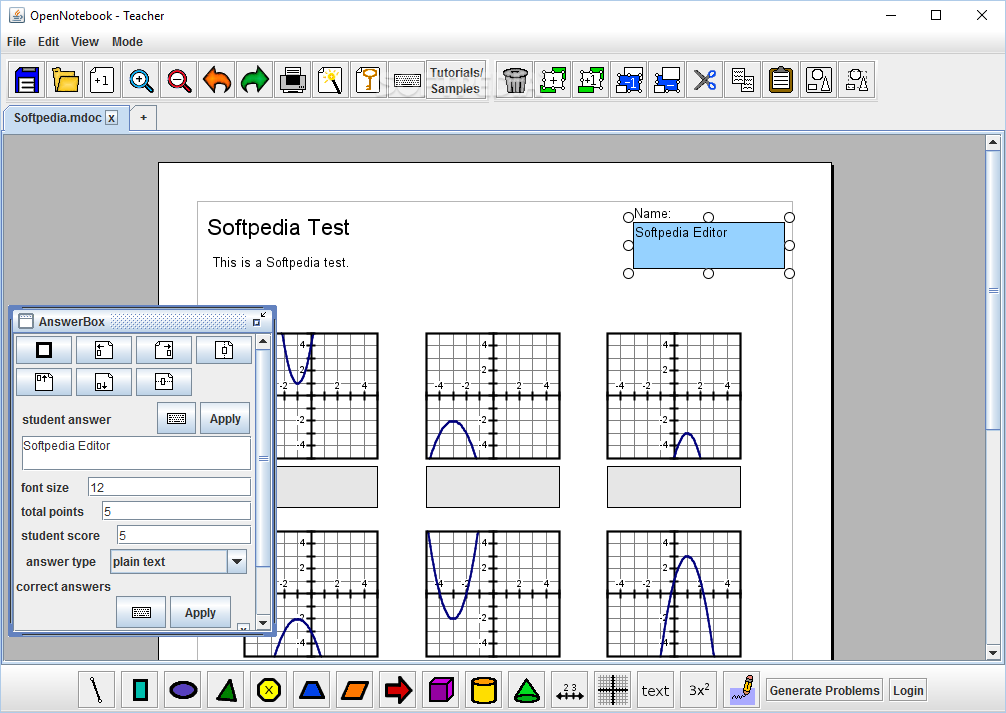Select the orange parallelogram shape tool

pyautogui.click(x=354, y=690)
